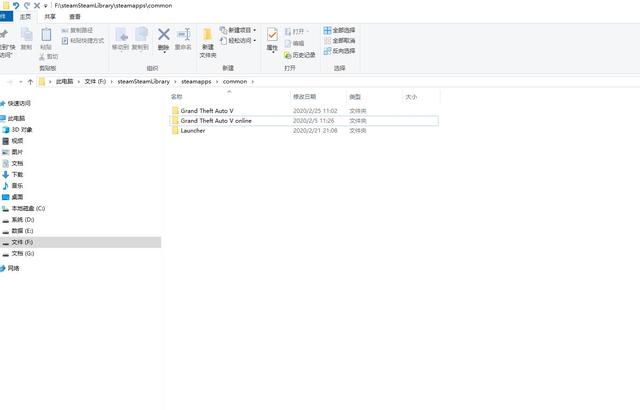Open drive (D:) in the sidebar
This screenshot has height=410, width=640.
point(23,219)
